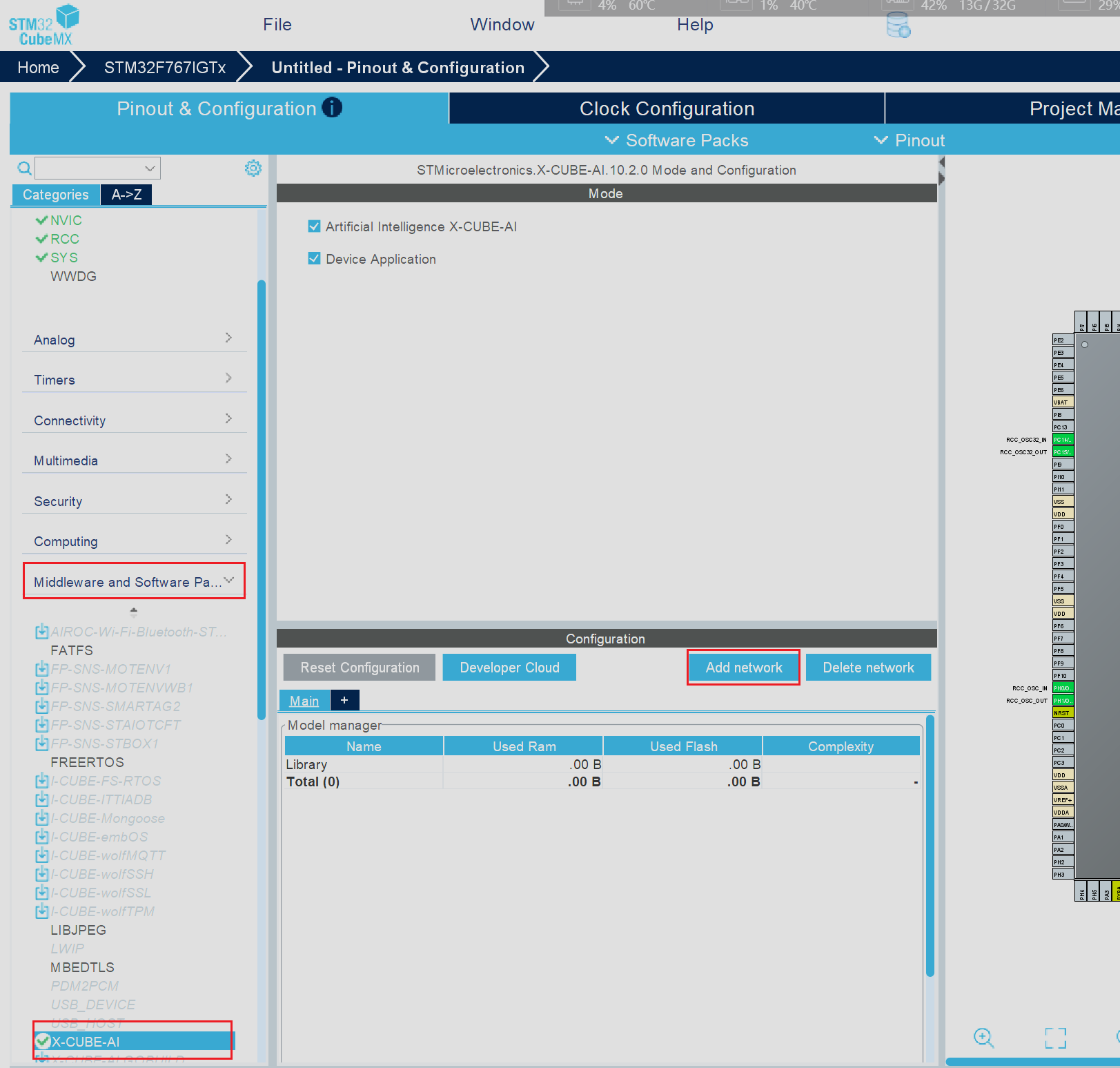Click the download icon beside FP-SNS-SMARTAG2

tap(42, 706)
